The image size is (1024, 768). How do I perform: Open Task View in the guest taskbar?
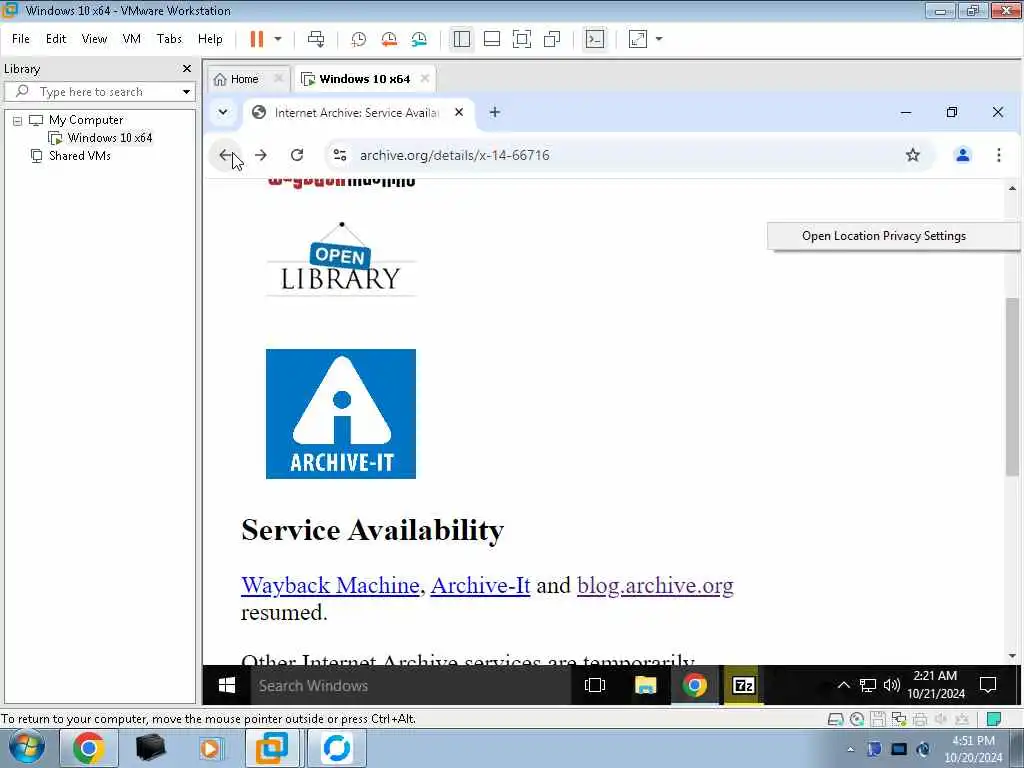595,686
